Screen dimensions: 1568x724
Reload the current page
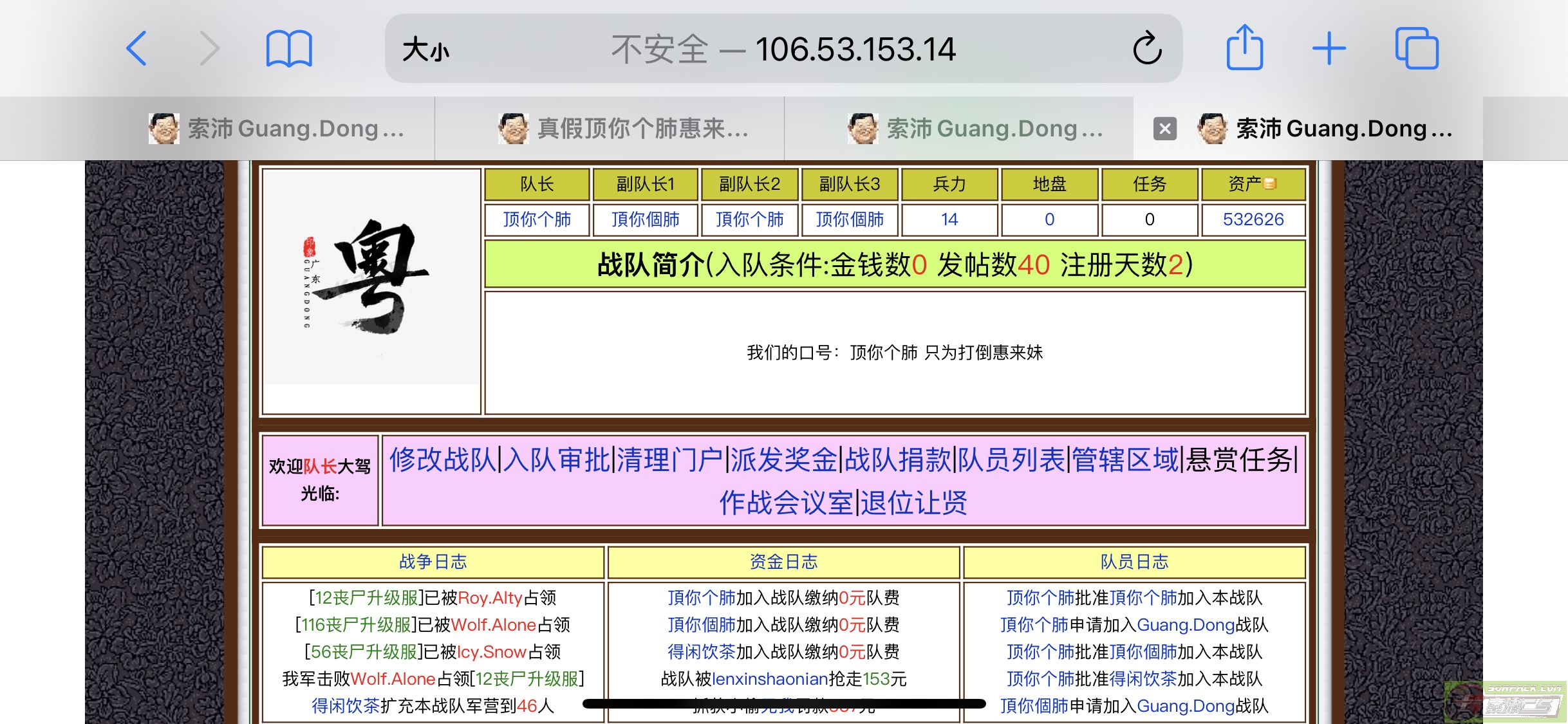[1149, 48]
